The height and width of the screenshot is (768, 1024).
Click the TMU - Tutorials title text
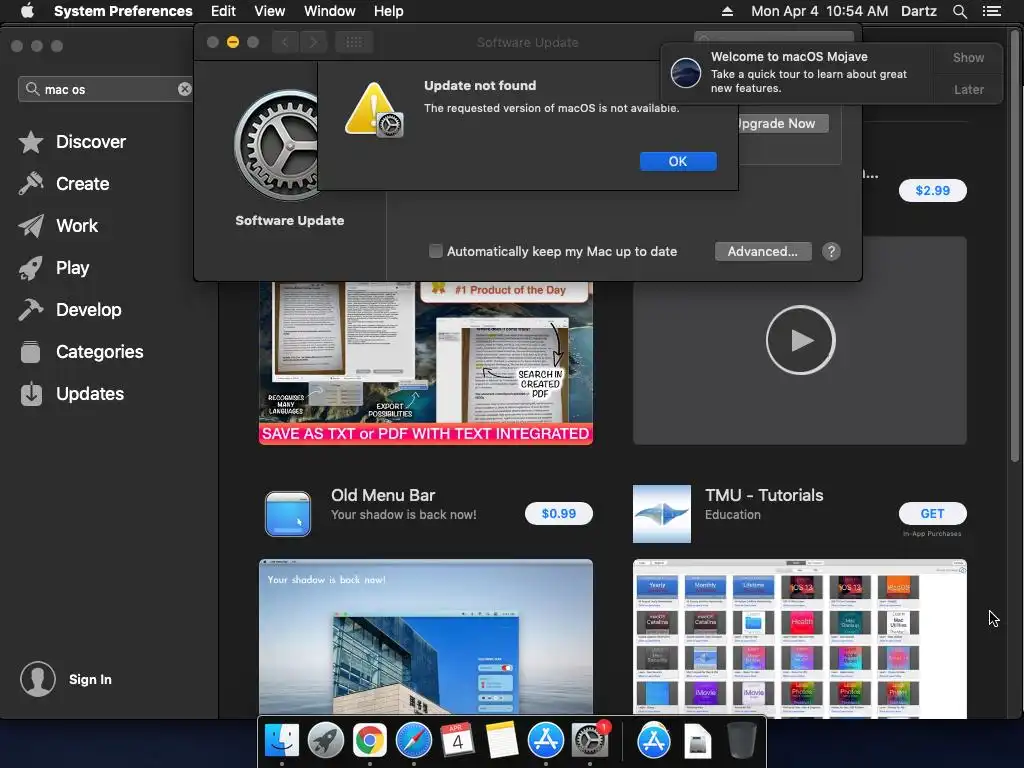(x=764, y=495)
